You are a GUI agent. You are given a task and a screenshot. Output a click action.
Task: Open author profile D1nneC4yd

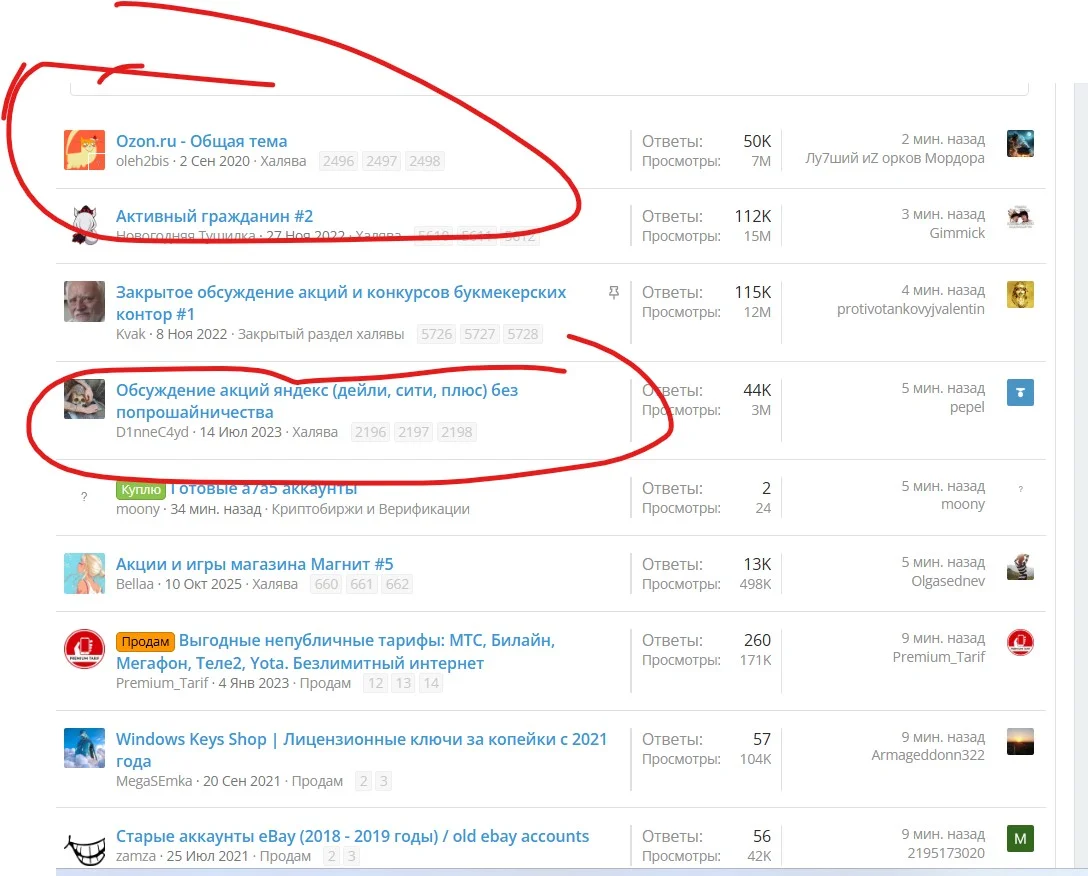pos(152,432)
